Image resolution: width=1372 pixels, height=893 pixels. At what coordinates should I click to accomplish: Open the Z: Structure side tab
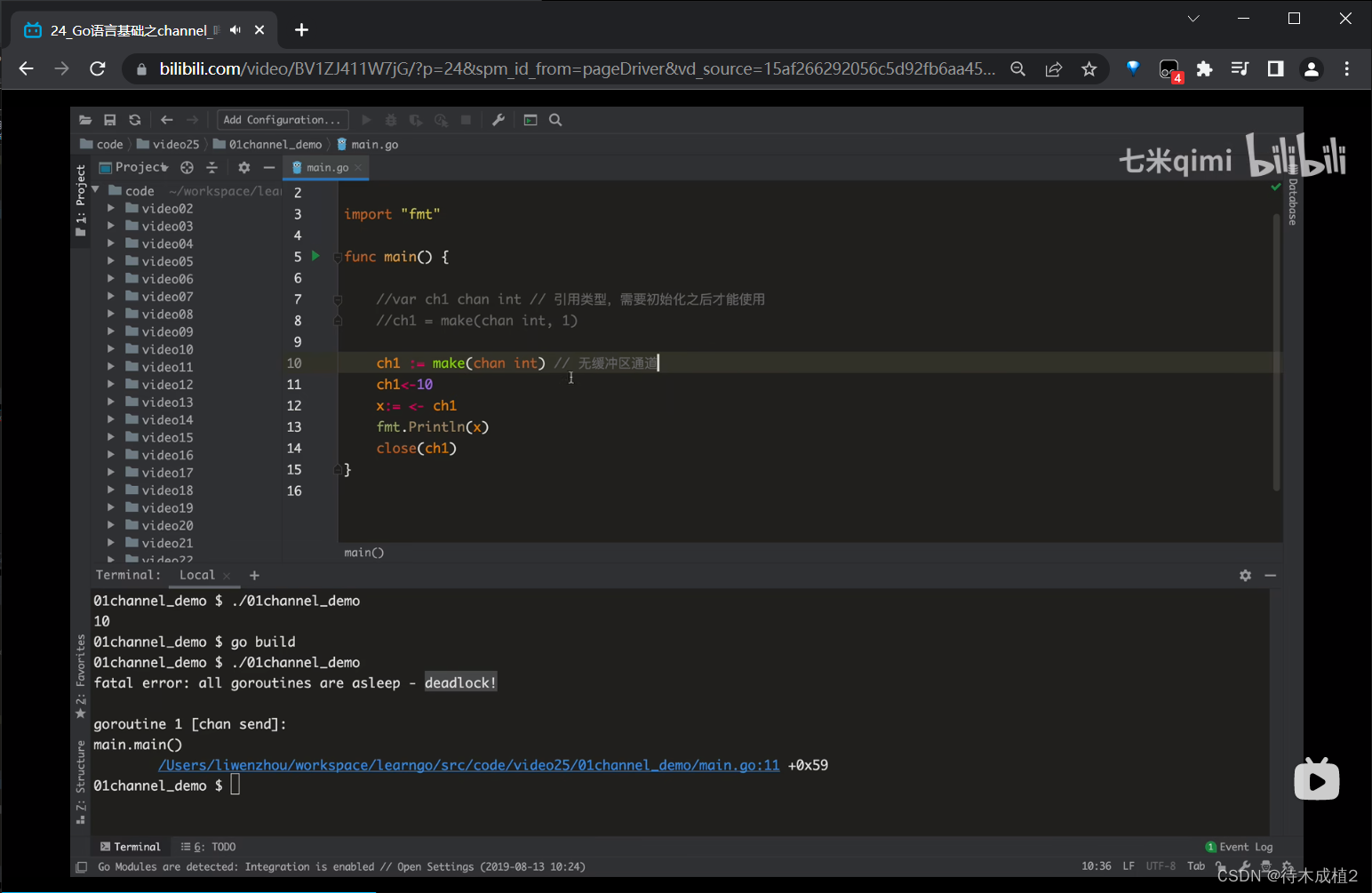[81, 782]
